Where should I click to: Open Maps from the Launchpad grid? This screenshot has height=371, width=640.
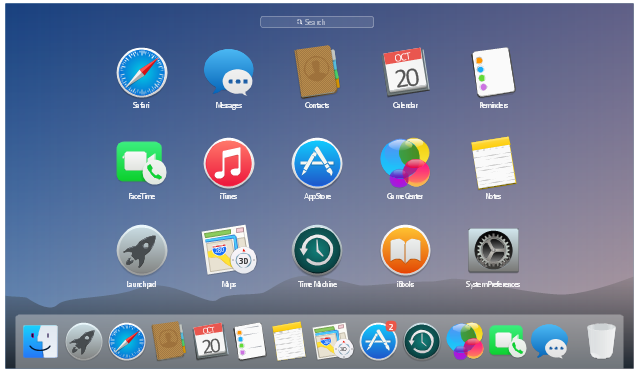click(229, 249)
